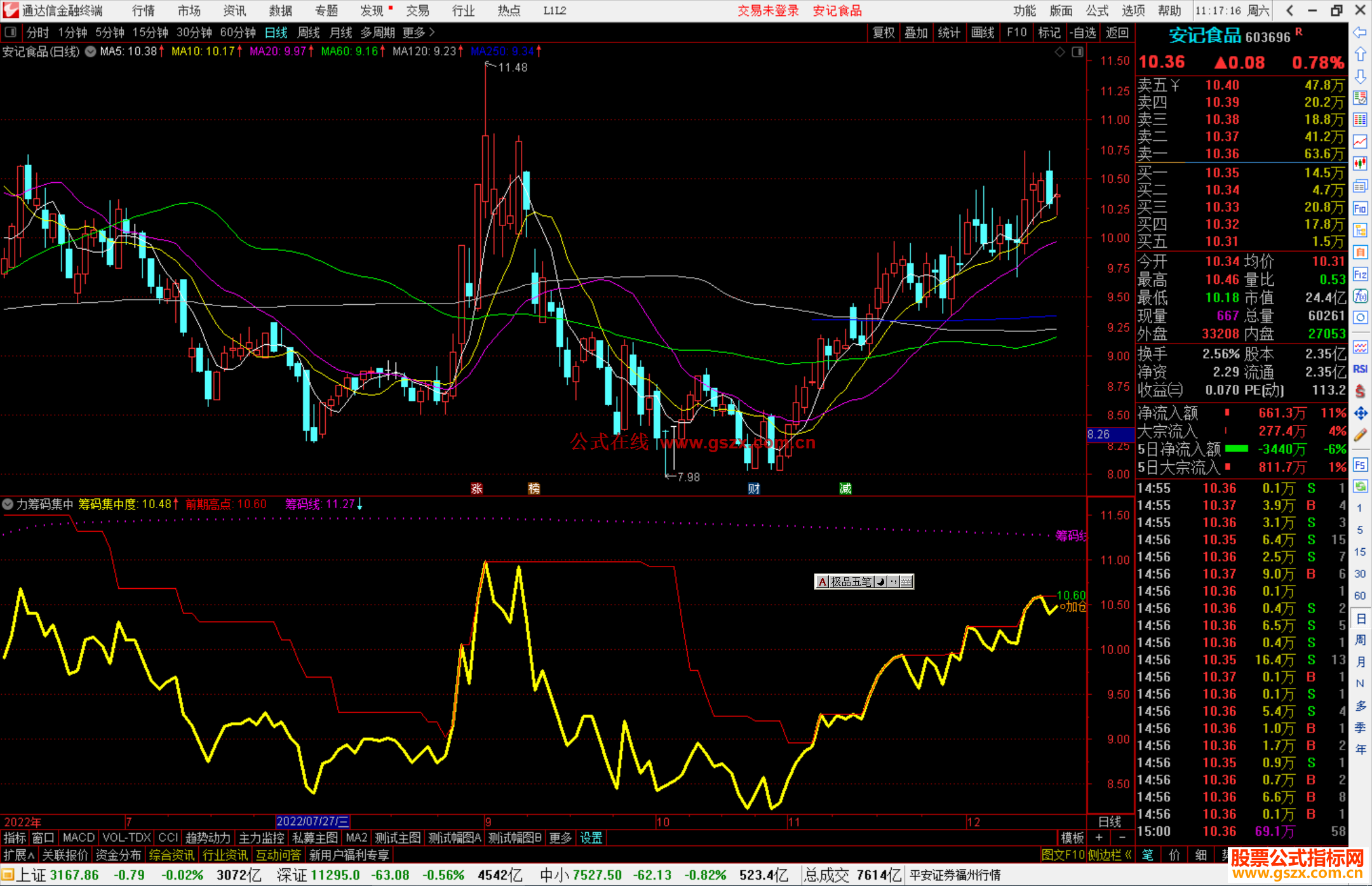Viewport: 1372px width, 886px height.
Task: Click the F12 sidebar icon
Action: tap(1360, 274)
